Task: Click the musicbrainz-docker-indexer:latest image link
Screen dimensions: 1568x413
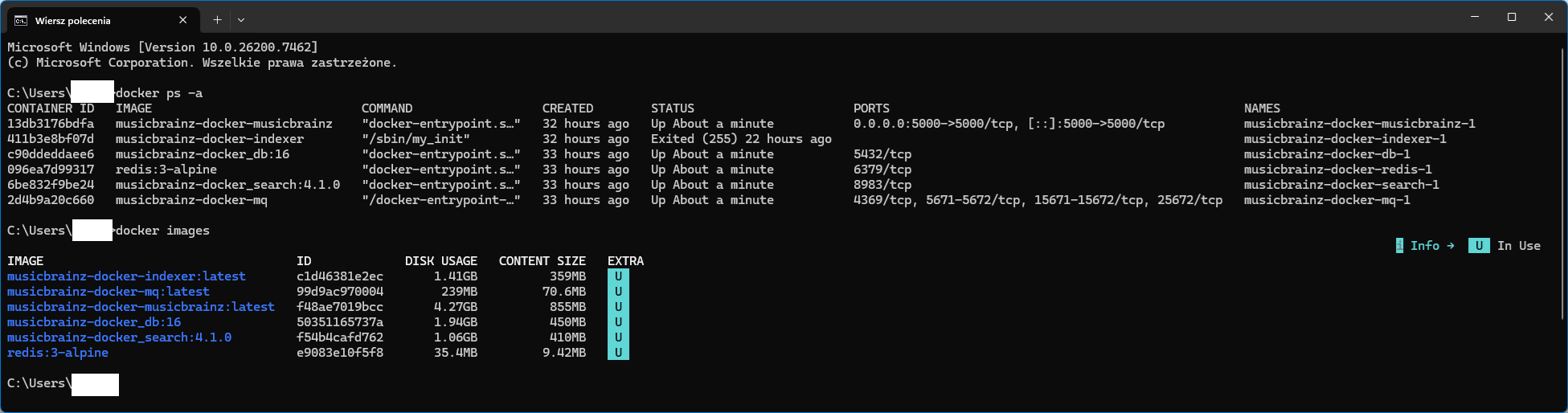Action: click(126, 276)
